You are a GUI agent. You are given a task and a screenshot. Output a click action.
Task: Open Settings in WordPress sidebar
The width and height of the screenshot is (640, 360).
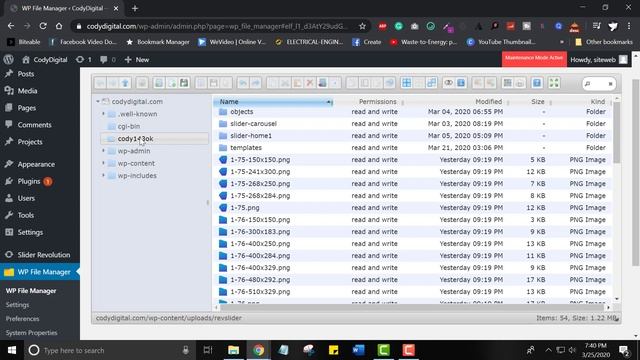(x=30, y=232)
